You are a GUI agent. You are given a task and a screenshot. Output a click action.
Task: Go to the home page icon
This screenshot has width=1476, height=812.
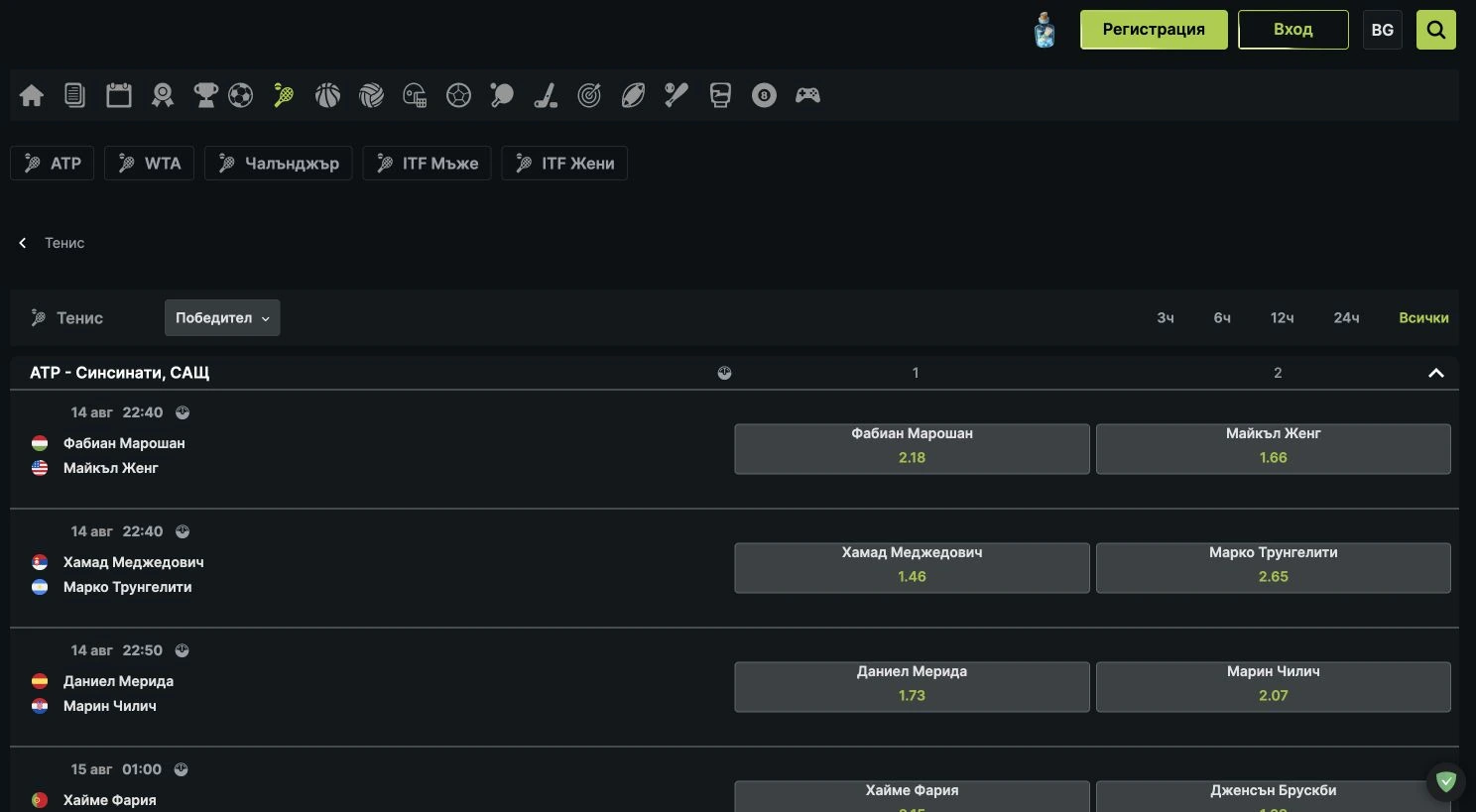pyautogui.click(x=32, y=95)
